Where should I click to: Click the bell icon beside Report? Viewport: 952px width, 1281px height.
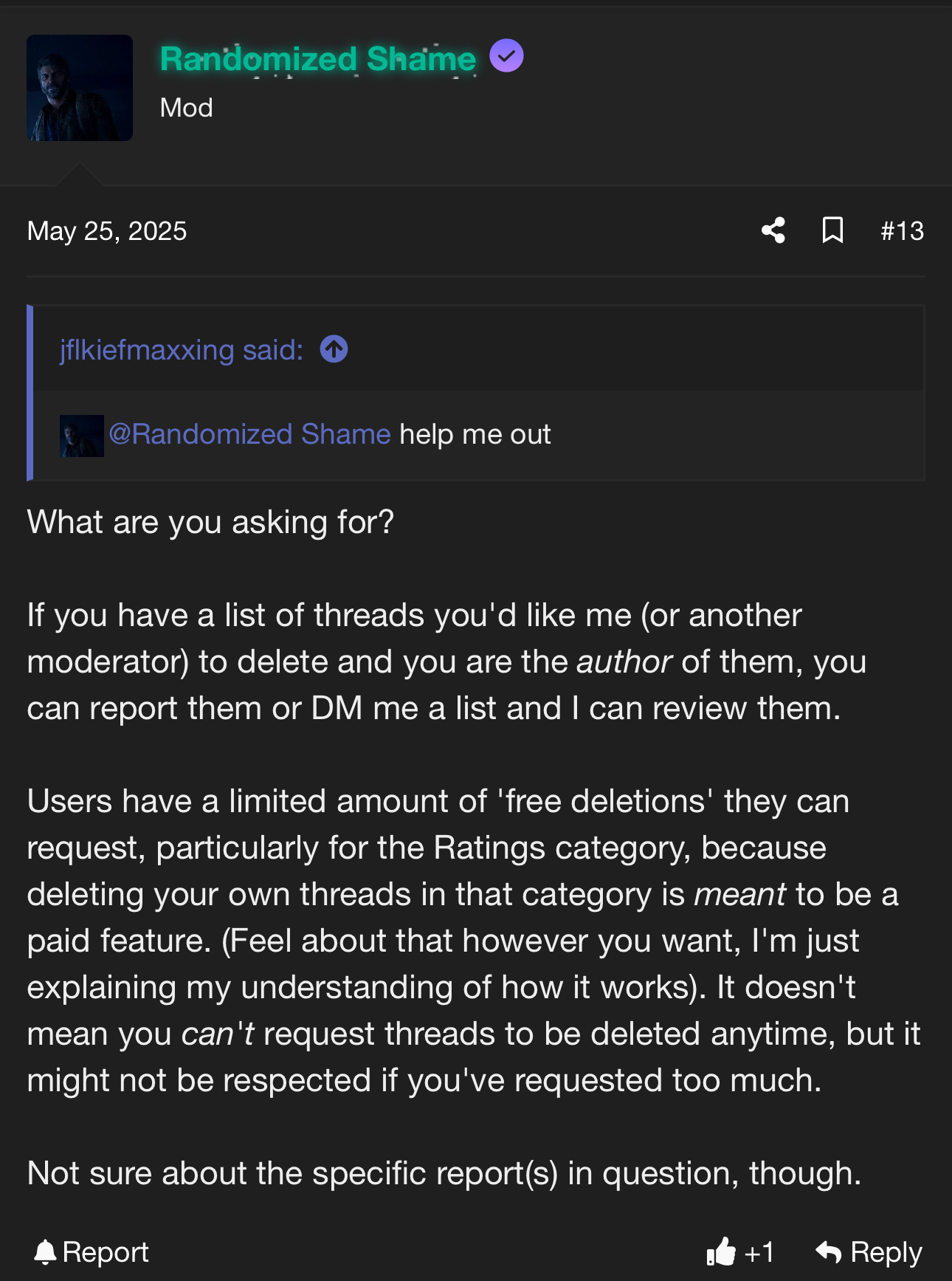[x=45, y=1252]
